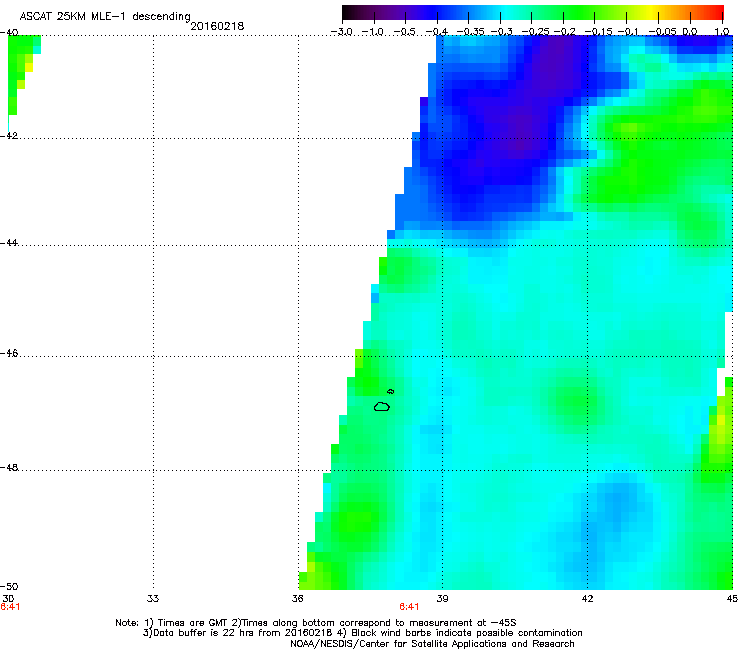
Task: Click the red end of the color bar
Action: pyautogui.click(x=715, y=13)
